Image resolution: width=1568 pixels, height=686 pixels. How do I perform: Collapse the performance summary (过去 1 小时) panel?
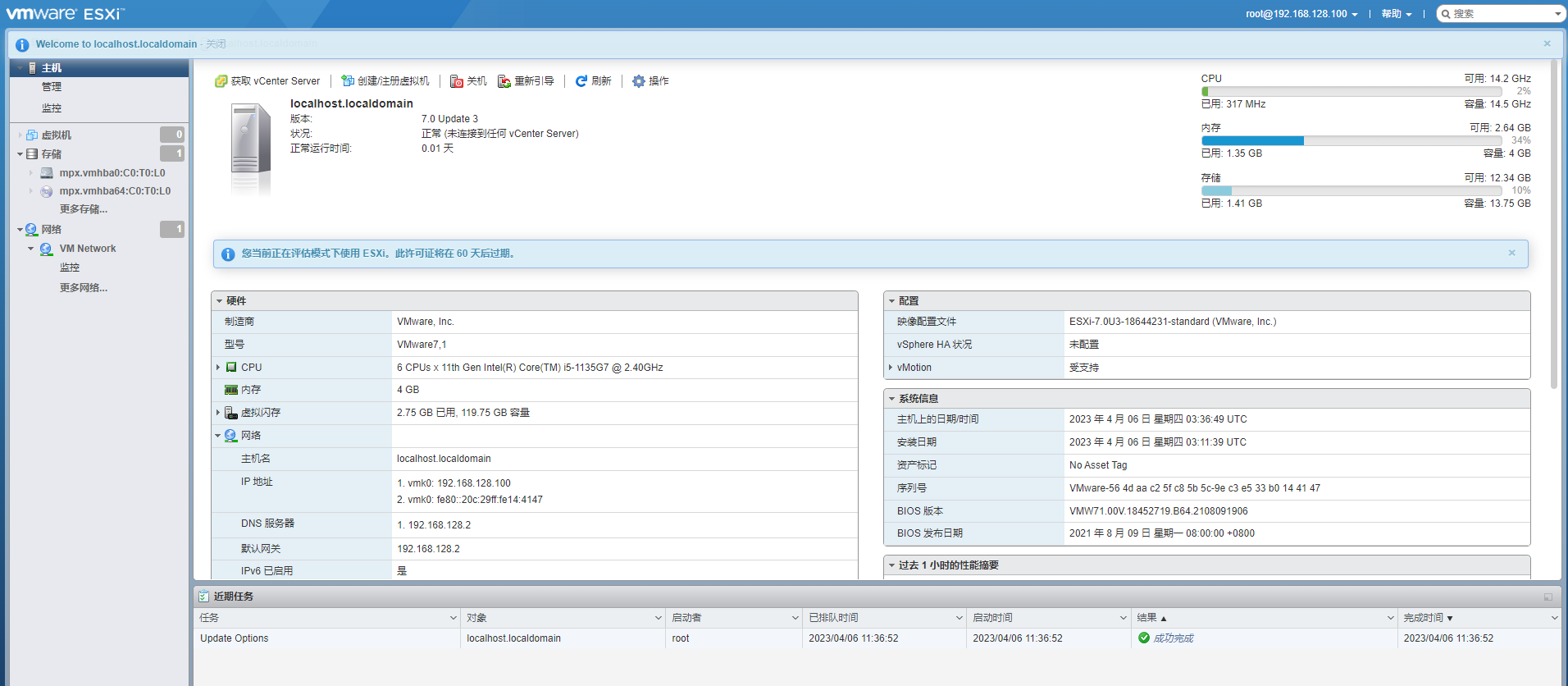click(x=891, y=565)
